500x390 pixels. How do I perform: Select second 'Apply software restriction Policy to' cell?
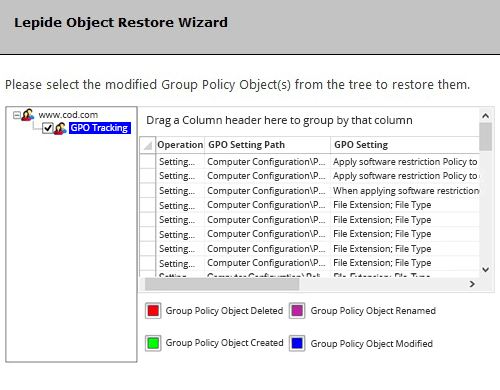click(405, 176)
